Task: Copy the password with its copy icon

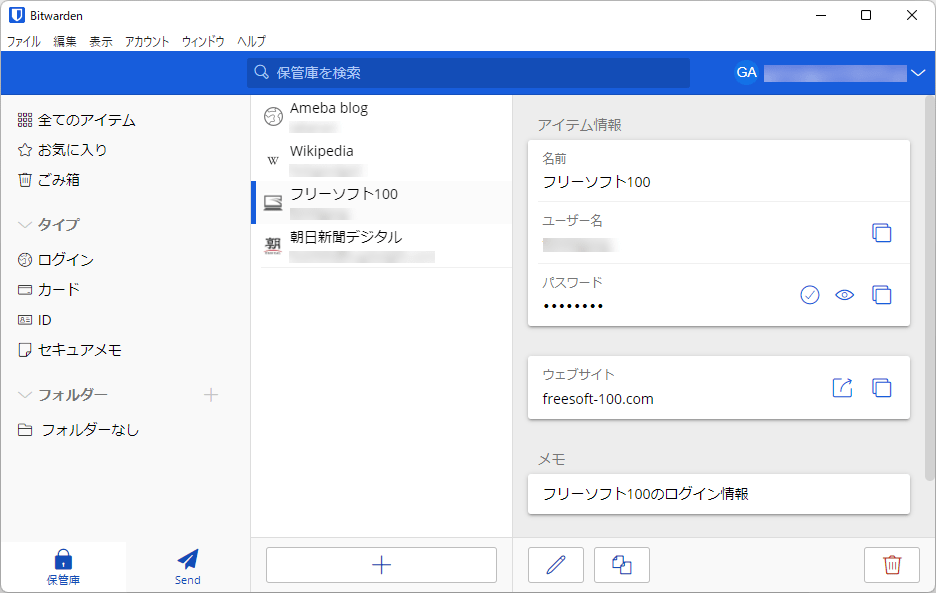Action: (x=882, y=295)
